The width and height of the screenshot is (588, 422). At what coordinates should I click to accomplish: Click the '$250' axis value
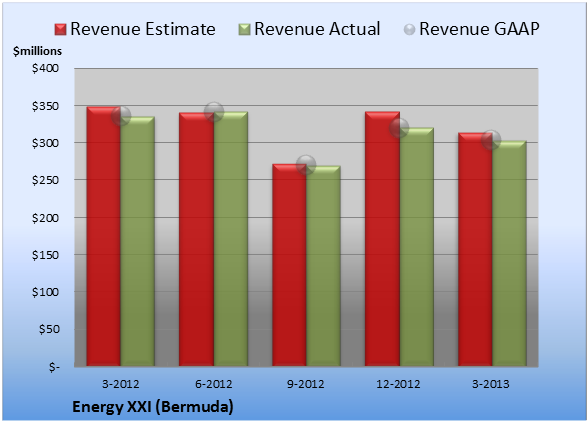click(45, 180)
